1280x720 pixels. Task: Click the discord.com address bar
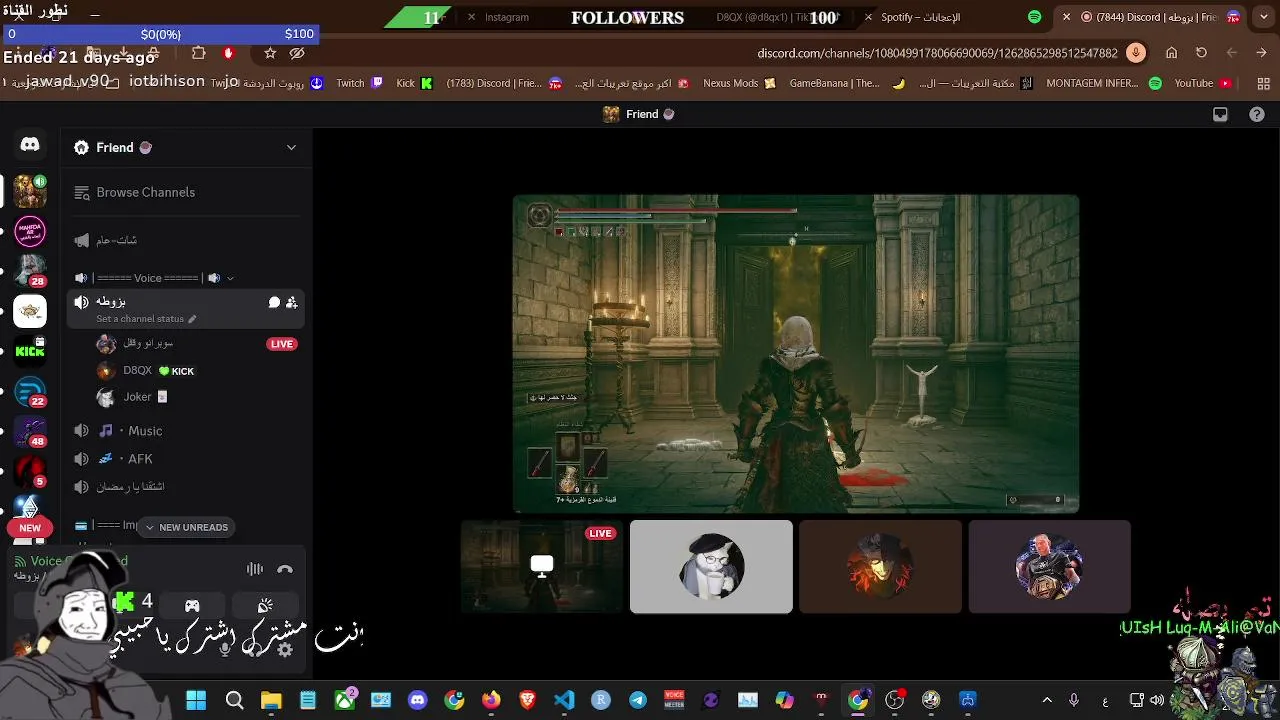(937, 53)
